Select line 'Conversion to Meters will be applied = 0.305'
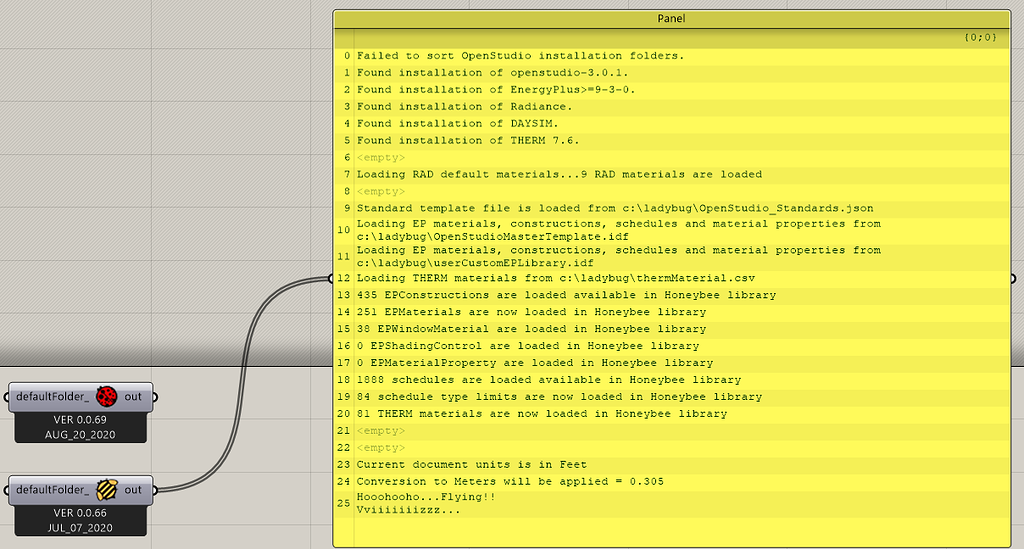The height and width of the screenshot is (549, 1024). [672, 482]
